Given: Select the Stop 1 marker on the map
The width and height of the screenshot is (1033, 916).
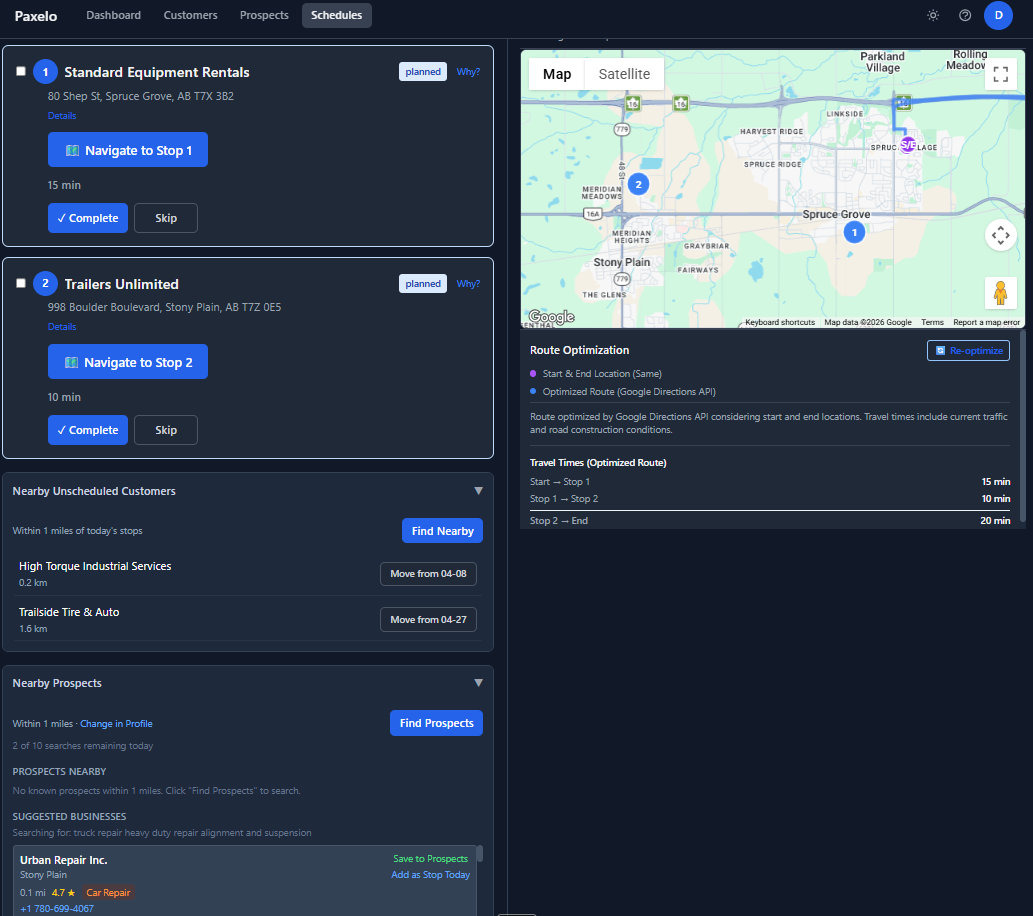Looking at the screenshot, I should pyautogui.click(x=854, y=231).
